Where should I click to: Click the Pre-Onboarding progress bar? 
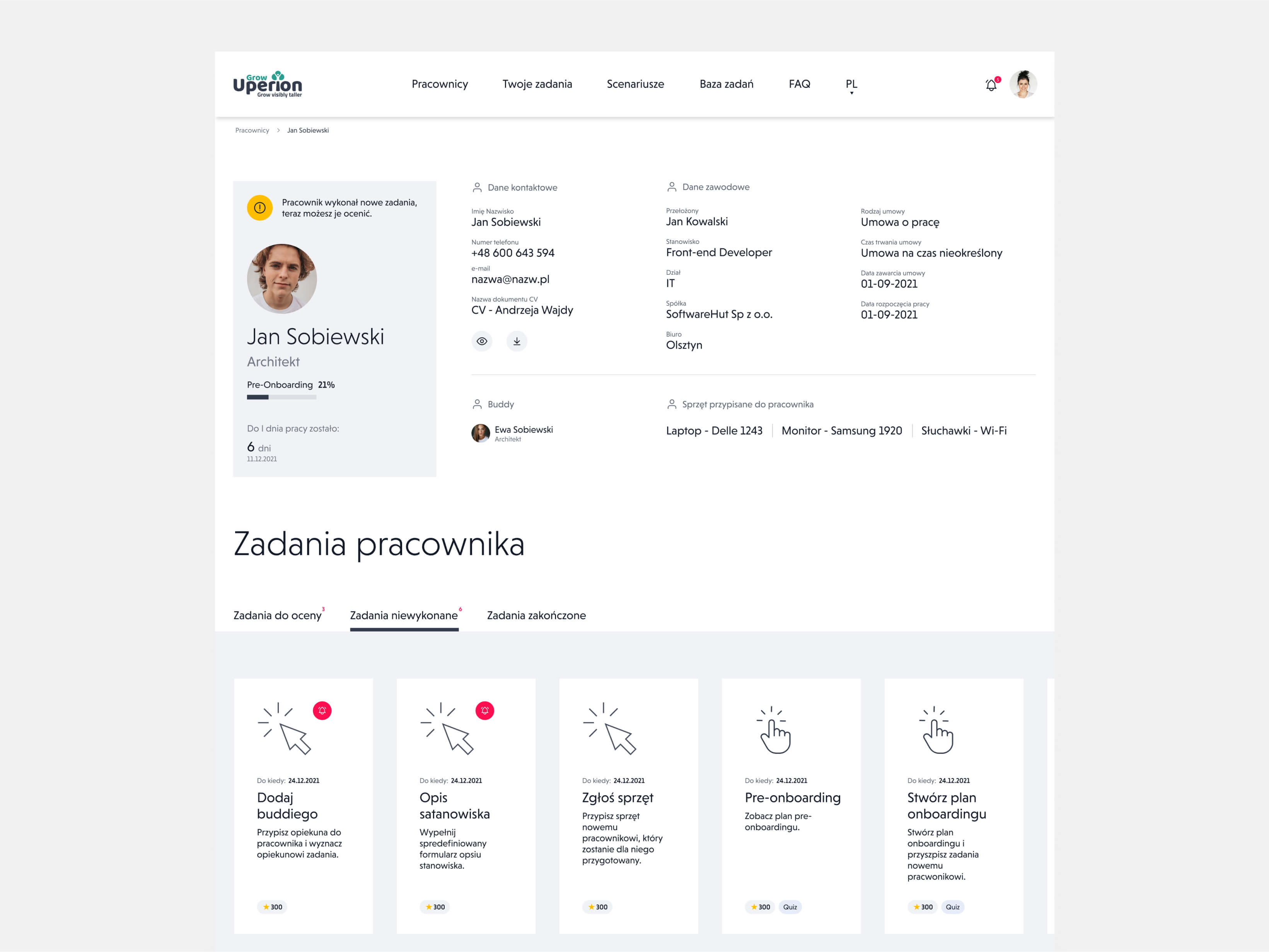click(x=281, y=397)
